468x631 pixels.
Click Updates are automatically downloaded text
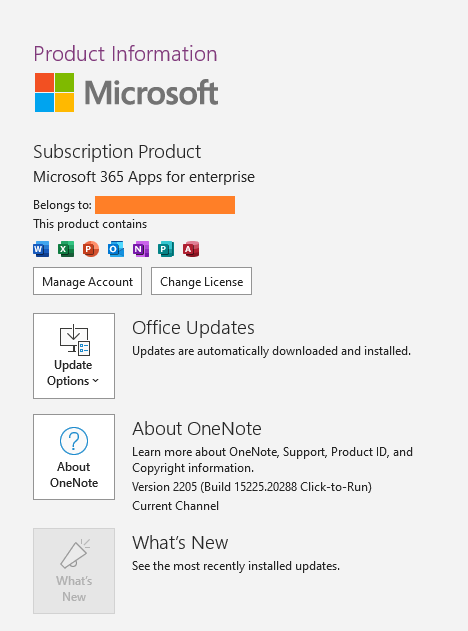click(272, 351)
